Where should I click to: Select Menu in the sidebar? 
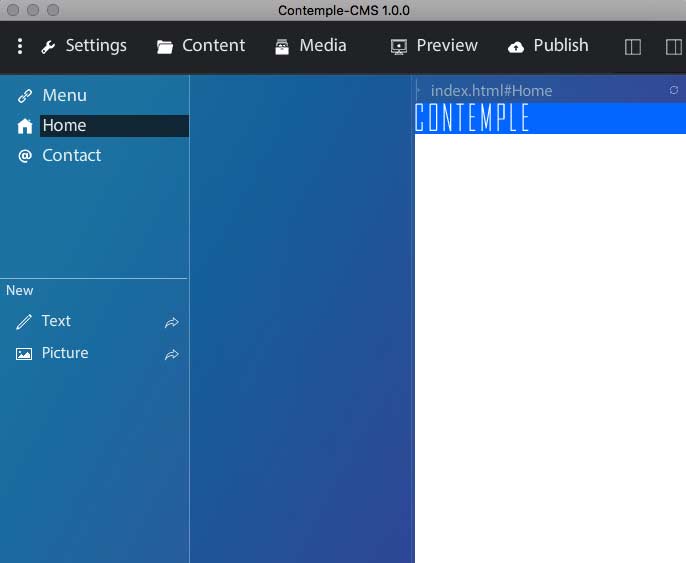(x=64, y=96)
